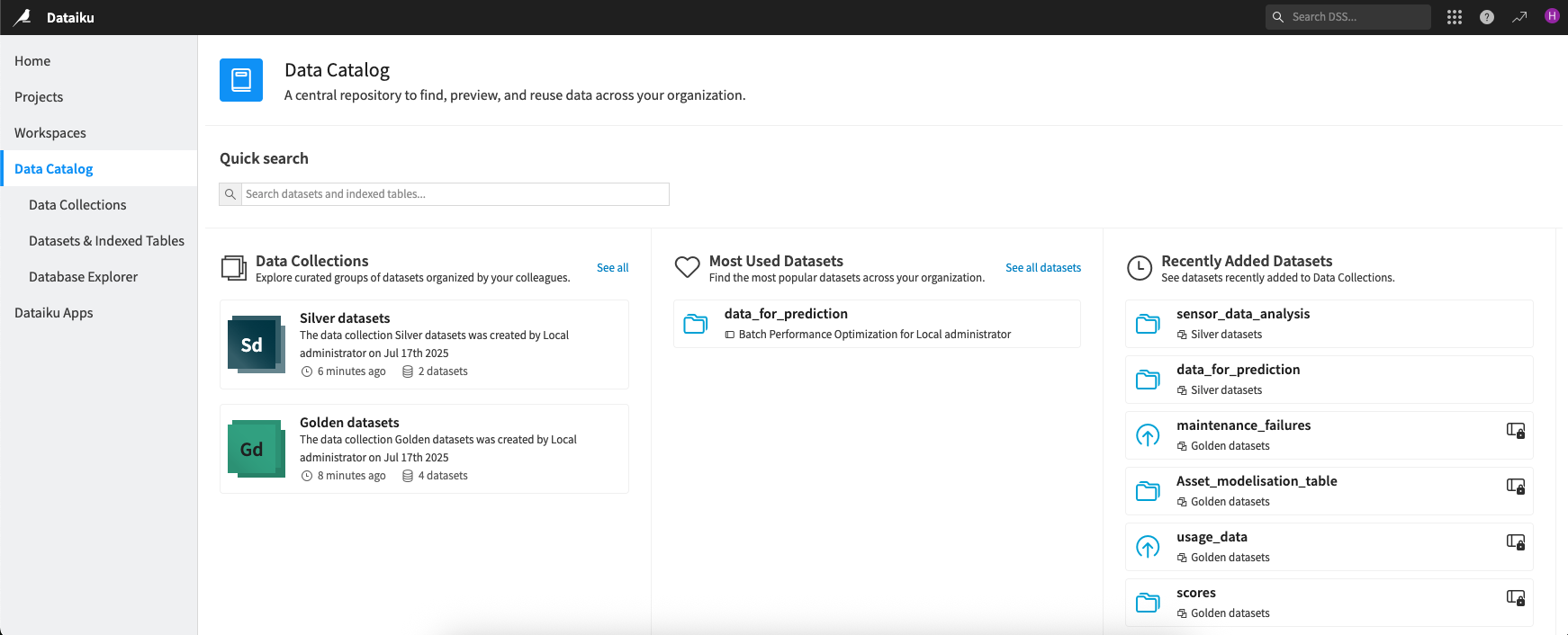The image size is (1568, 635).
Task: Click See all for Data Collections
Action: (613, 268)
